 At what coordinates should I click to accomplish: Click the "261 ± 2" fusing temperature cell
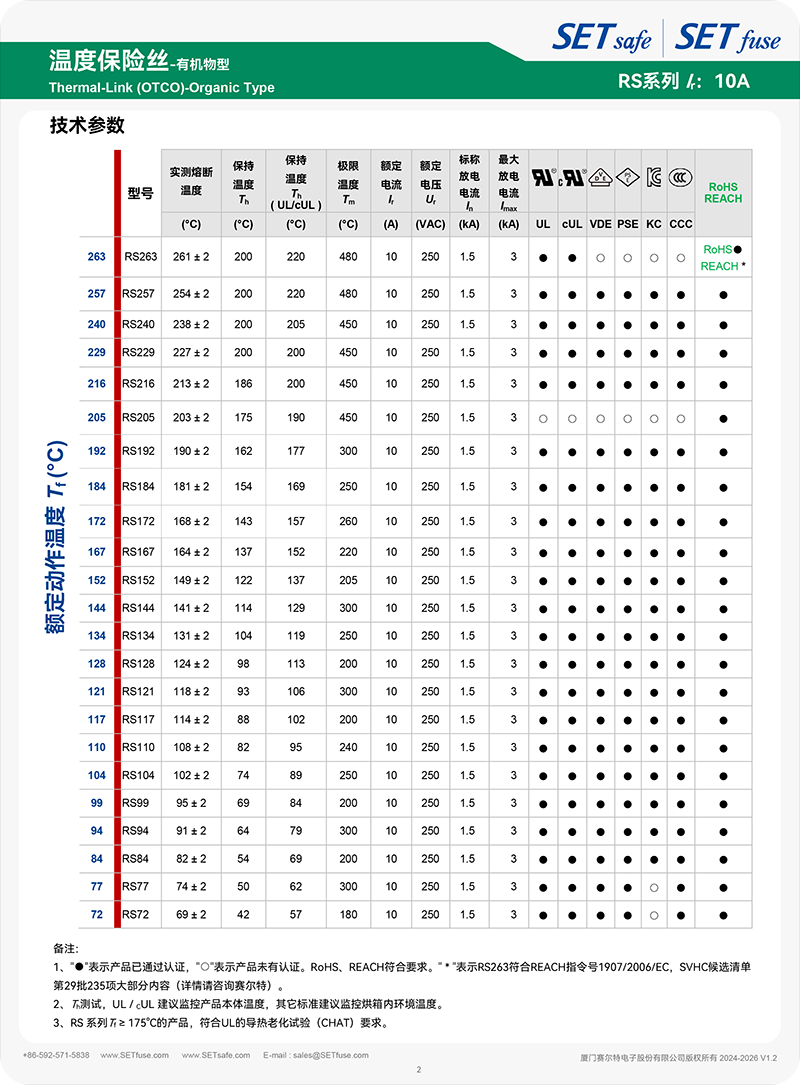tap(191, 257)
